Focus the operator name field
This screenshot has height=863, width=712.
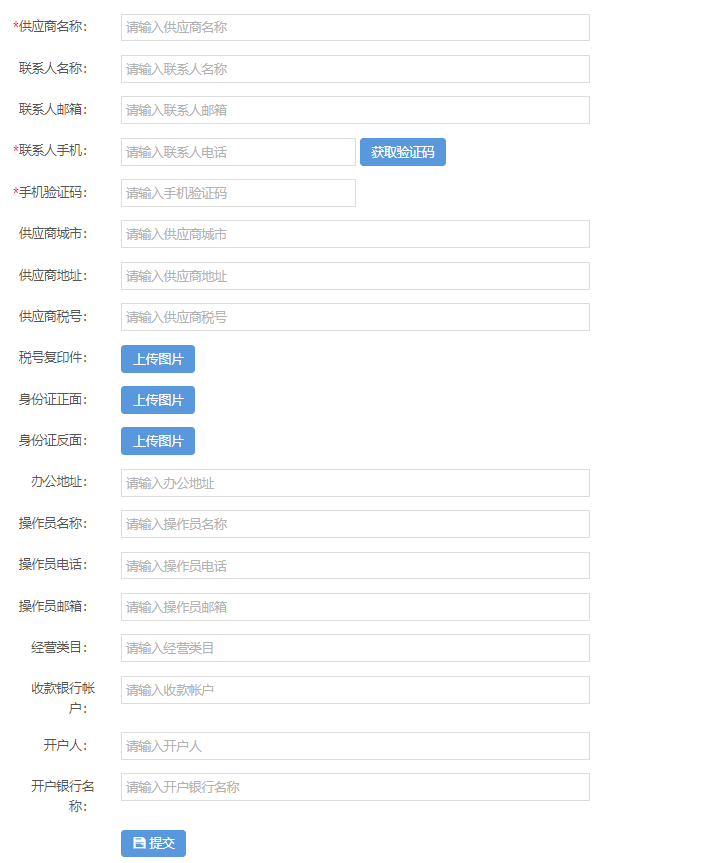(x=355, y=524)
